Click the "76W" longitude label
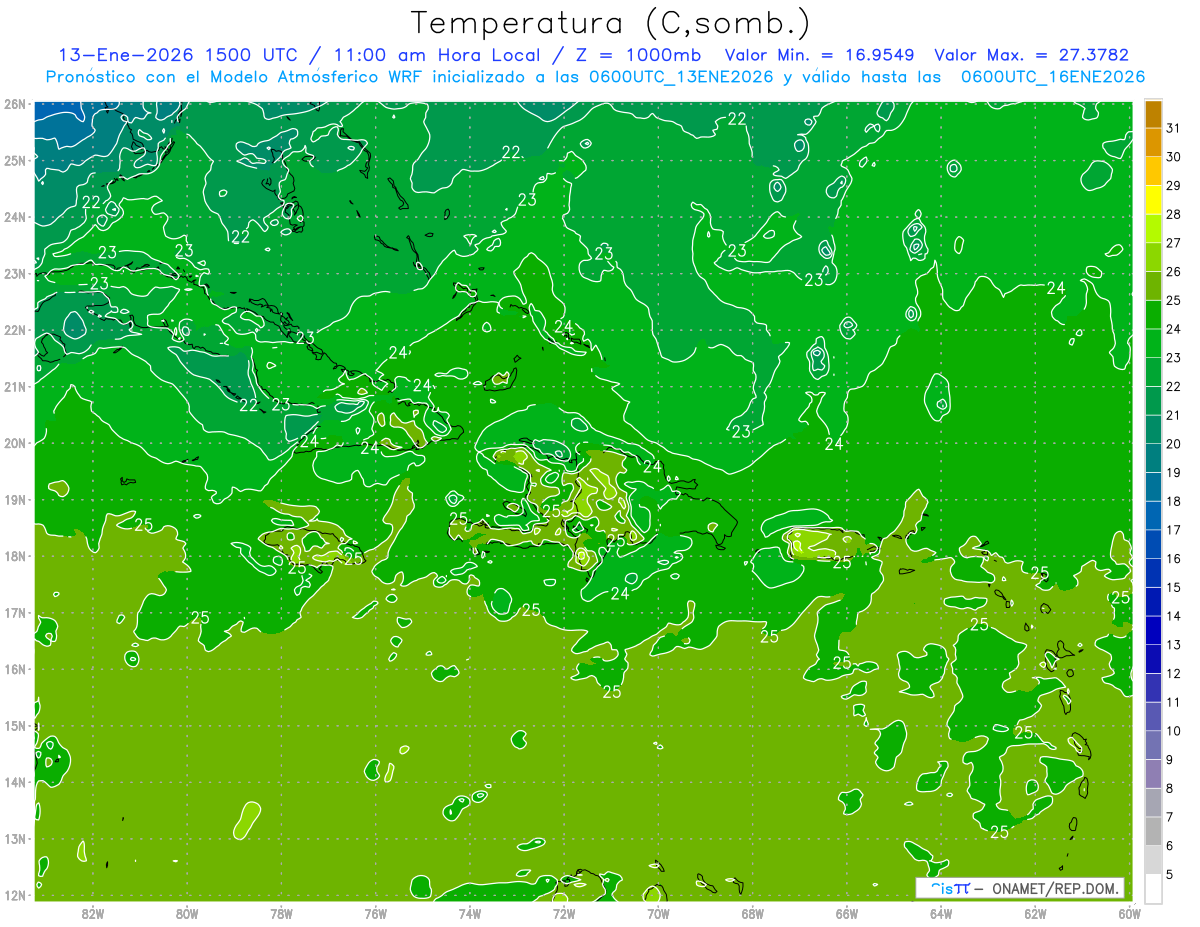The image size is (1200, 927). 375,912
